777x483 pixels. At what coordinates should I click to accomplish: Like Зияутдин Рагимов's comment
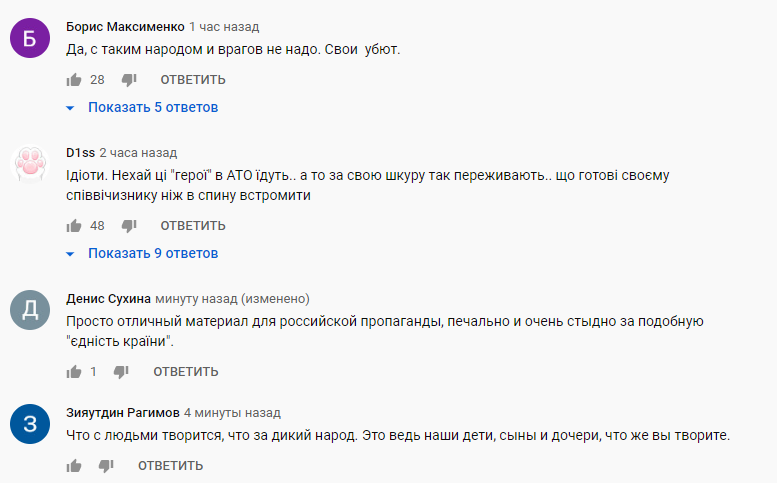(x=74, y=466)
